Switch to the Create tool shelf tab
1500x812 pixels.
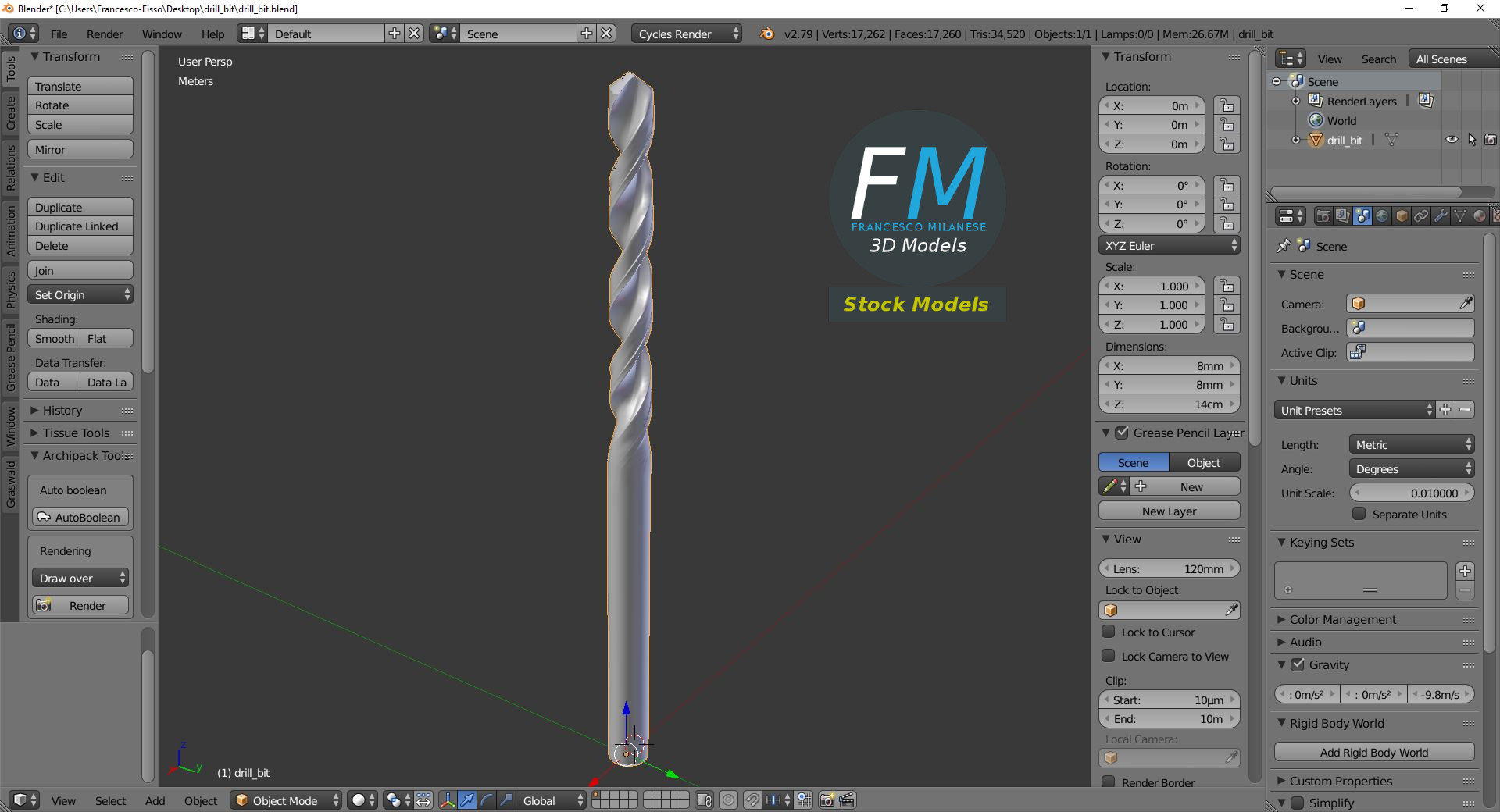tap(11, 112)
